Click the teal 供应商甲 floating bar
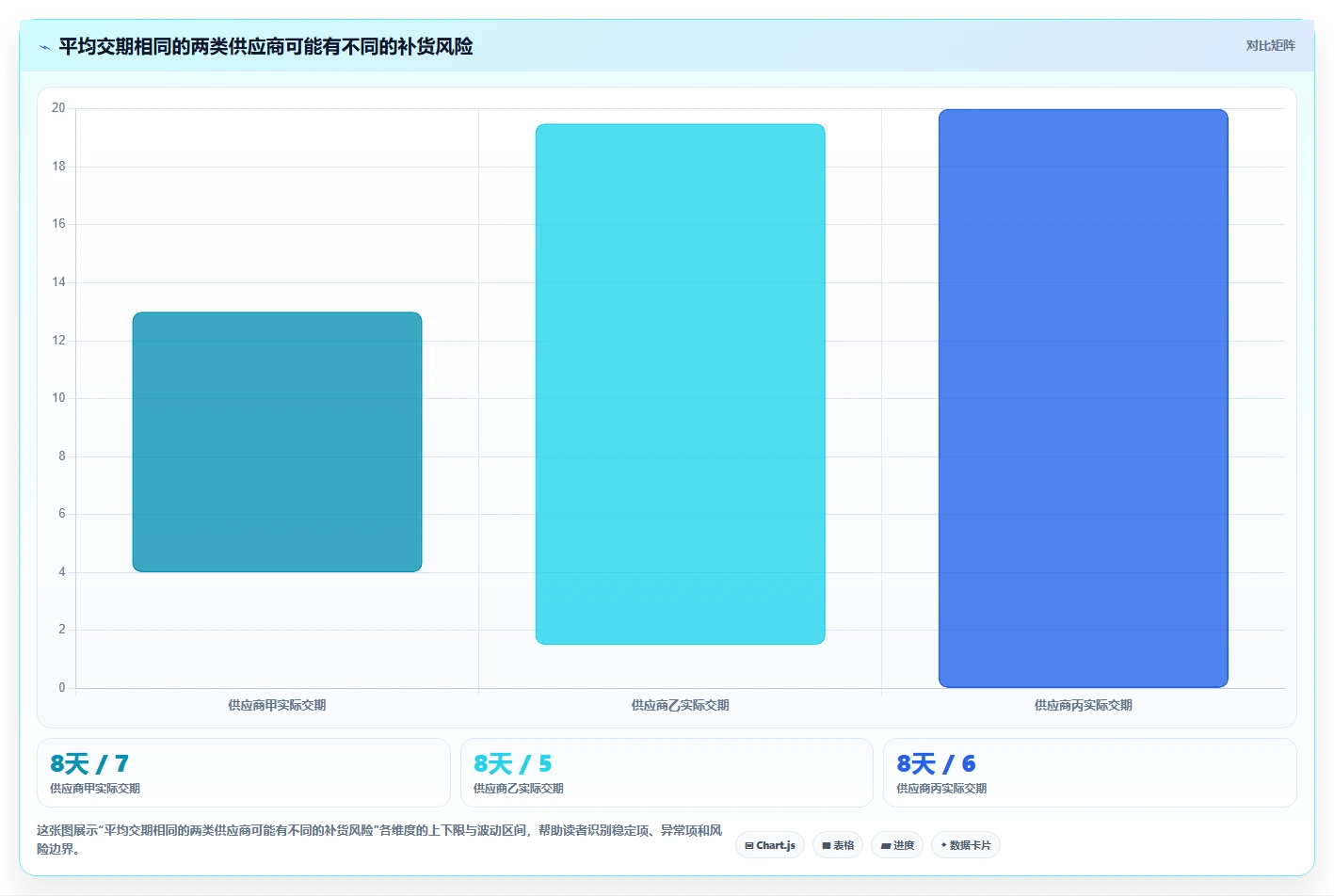The height and width of the screenshot is (896, 1334). (x=277, y=442)
